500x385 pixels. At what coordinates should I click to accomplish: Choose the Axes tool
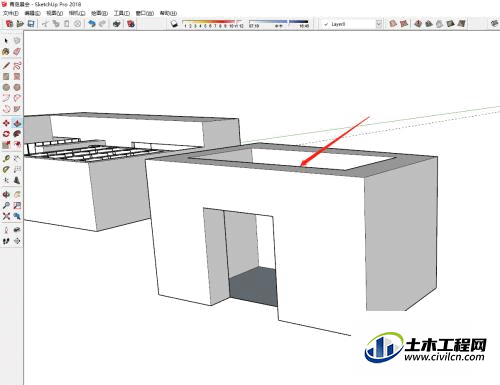click(6, 181)
